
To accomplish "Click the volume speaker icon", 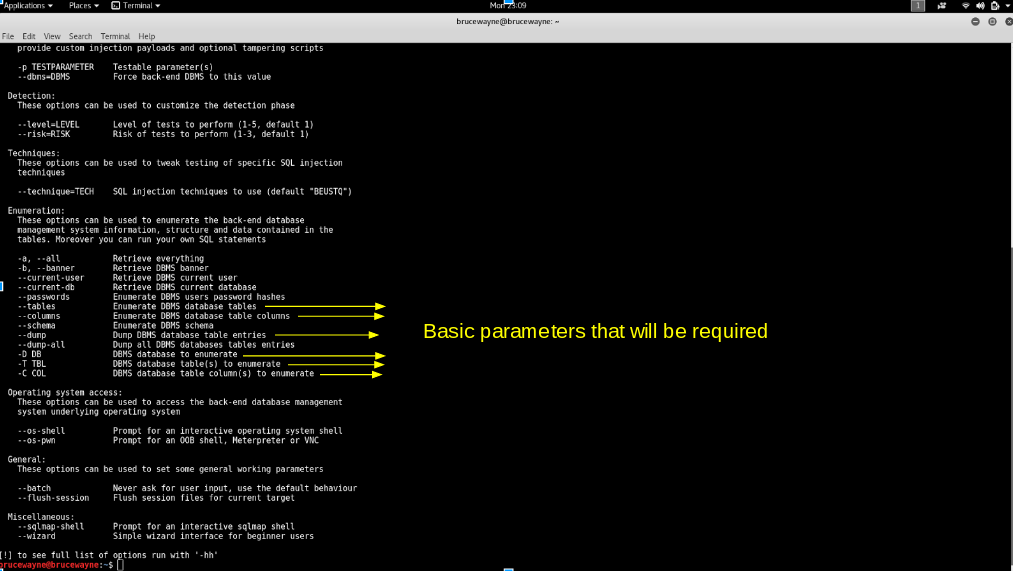I will [x=980, y=6].
